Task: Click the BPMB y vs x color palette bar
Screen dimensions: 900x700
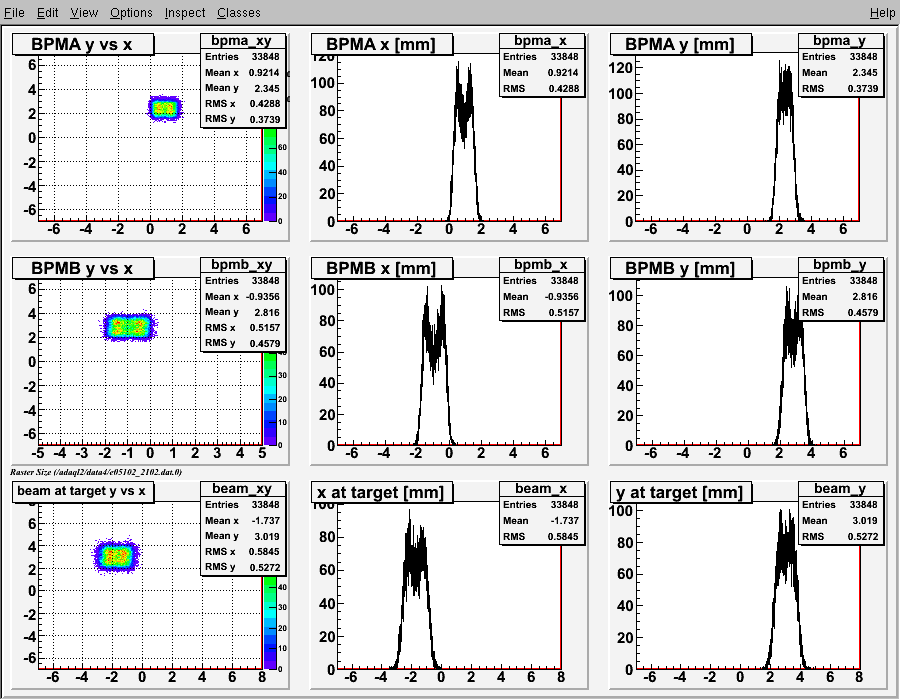Action: (270, 398)
